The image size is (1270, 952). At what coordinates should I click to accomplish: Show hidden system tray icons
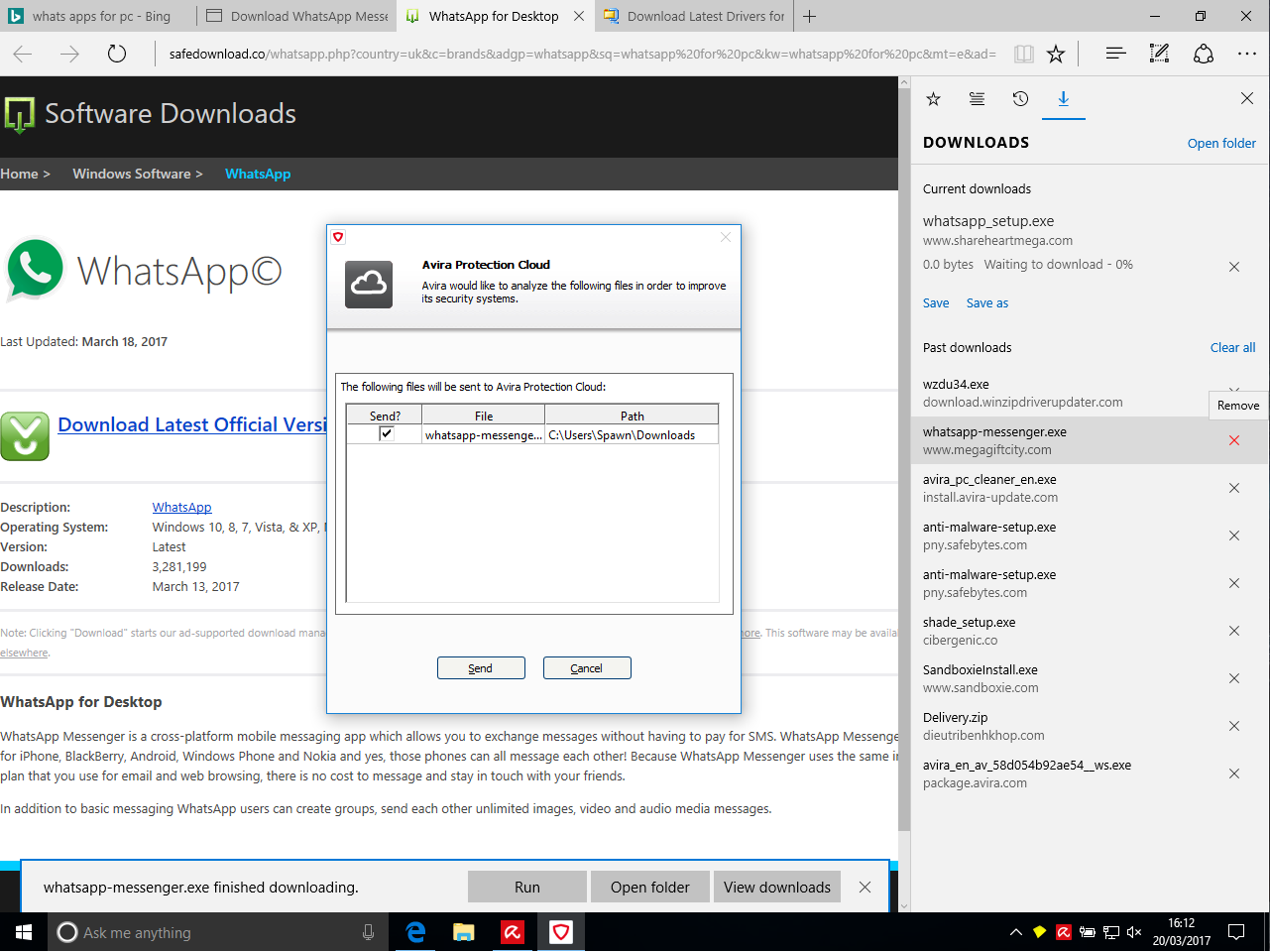click(1015, 932)
